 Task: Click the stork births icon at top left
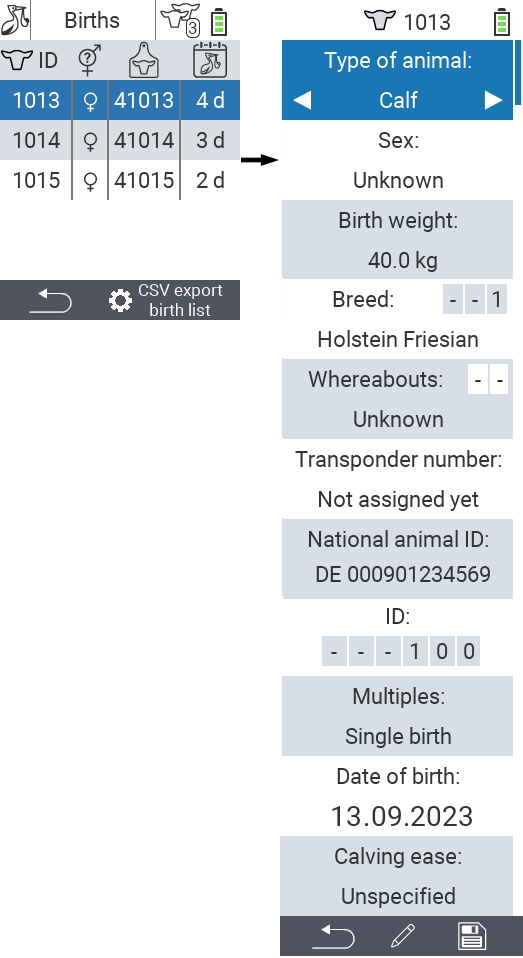pyautogui.click(x=15, y=20)
